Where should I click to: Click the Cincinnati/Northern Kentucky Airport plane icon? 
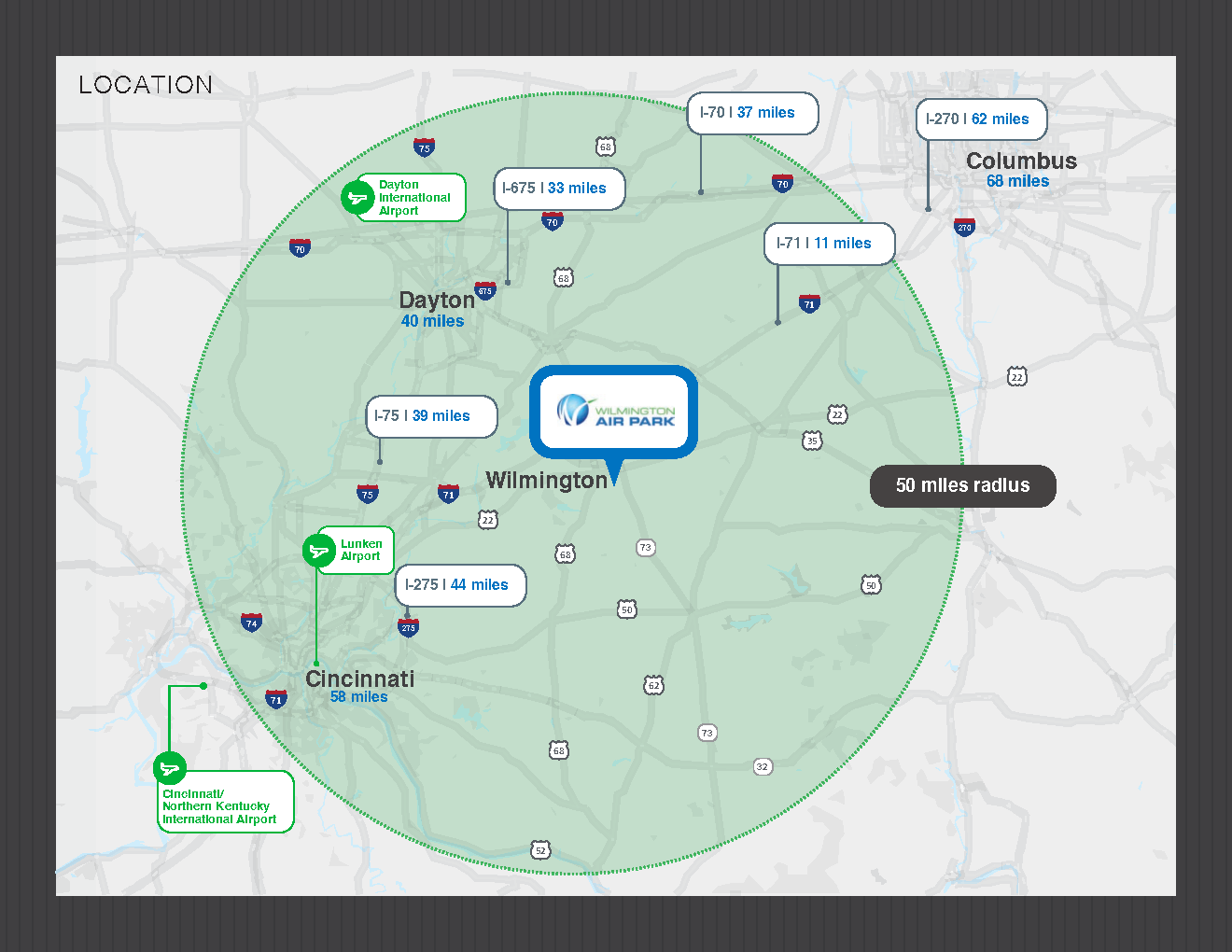point(170,768)
